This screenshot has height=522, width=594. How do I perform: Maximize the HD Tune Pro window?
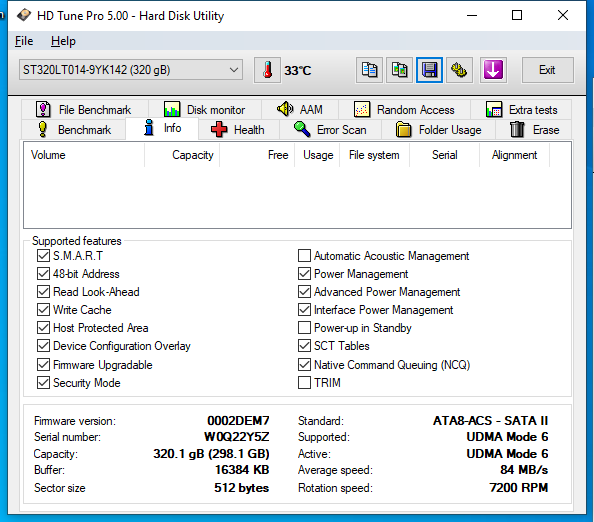pos(517,16)
